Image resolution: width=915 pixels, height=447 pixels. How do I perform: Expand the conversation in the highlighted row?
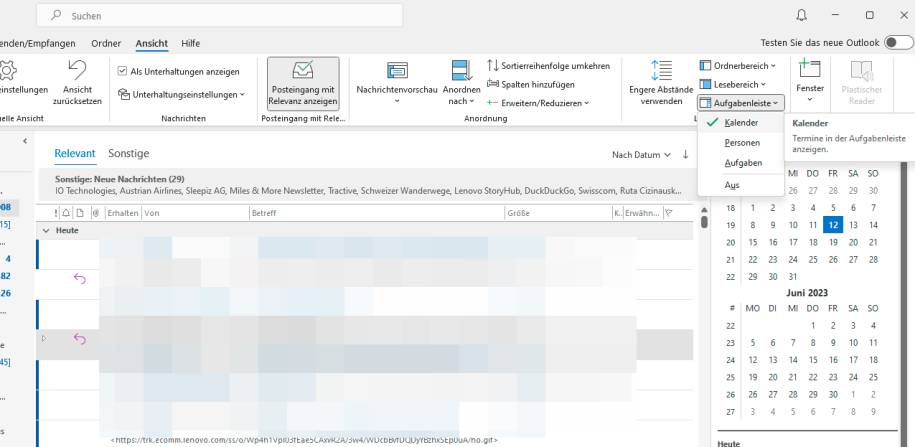pyautogui.click(x=44, y=338)
